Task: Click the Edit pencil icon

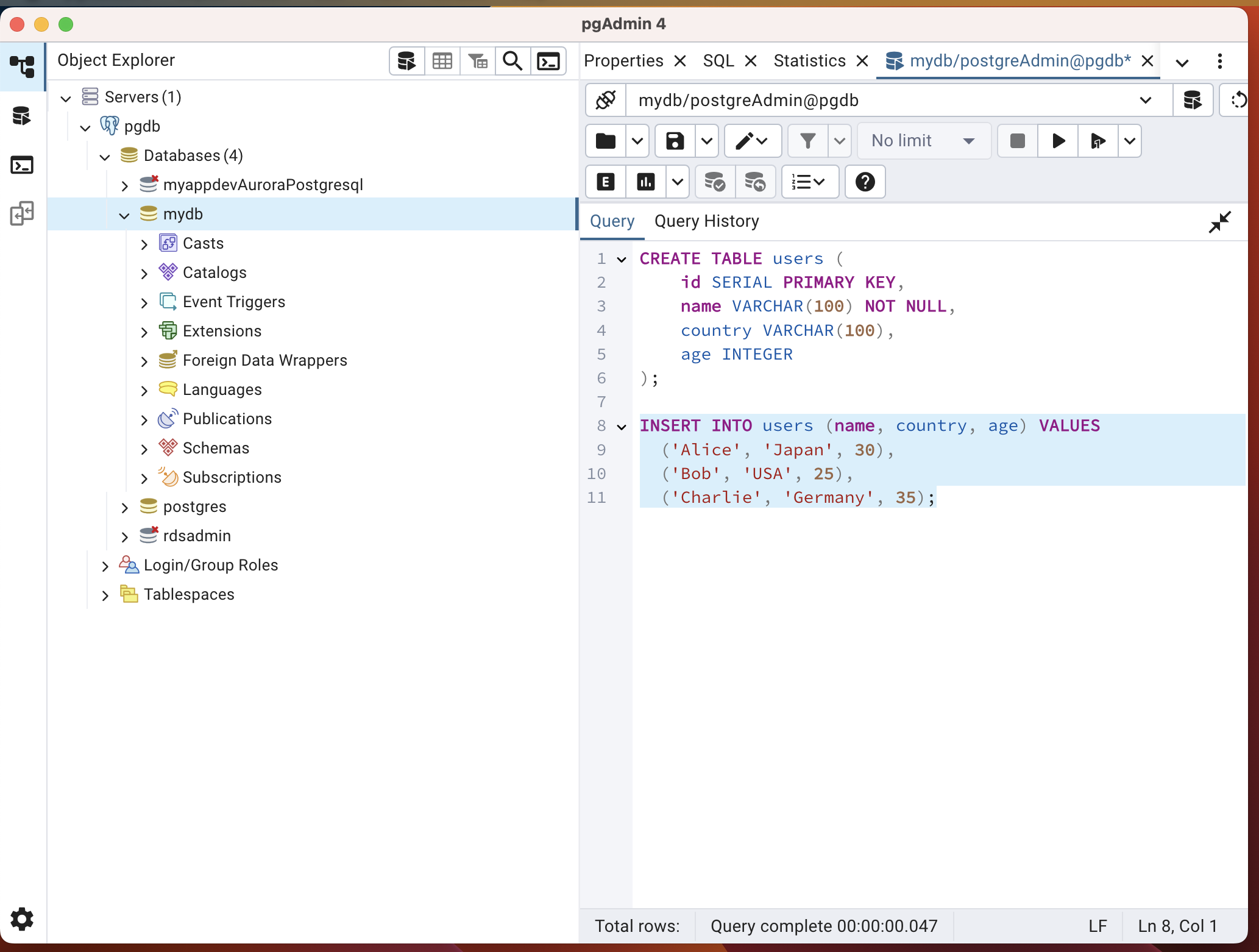Action: tap(752, 141)
